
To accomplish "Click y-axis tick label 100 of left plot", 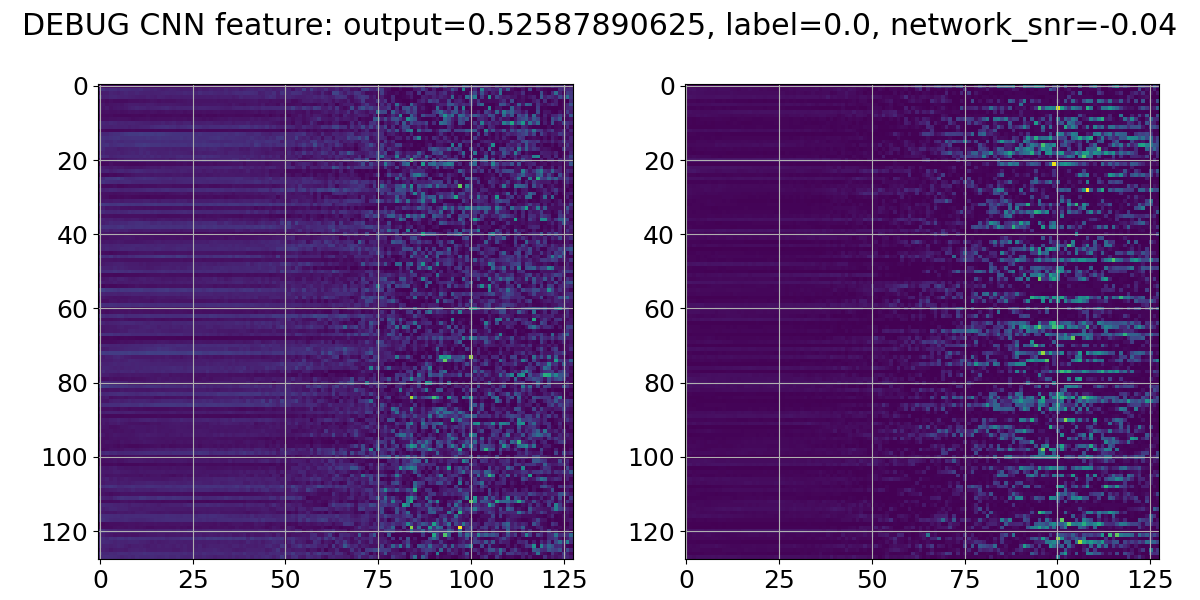I will coord(66,457).
